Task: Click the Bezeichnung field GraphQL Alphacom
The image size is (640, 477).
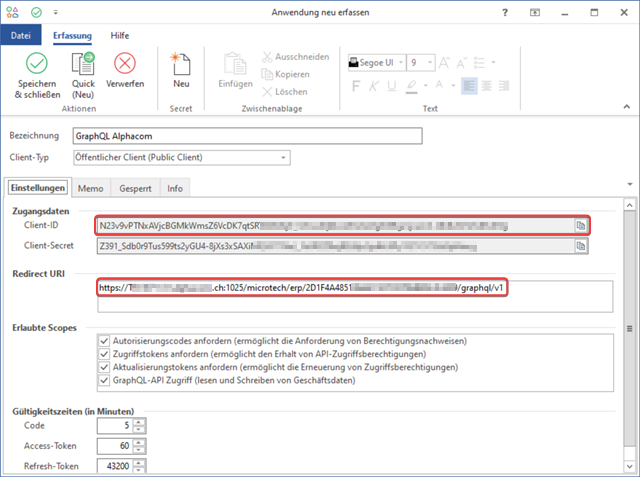Action: pos(247,136)
